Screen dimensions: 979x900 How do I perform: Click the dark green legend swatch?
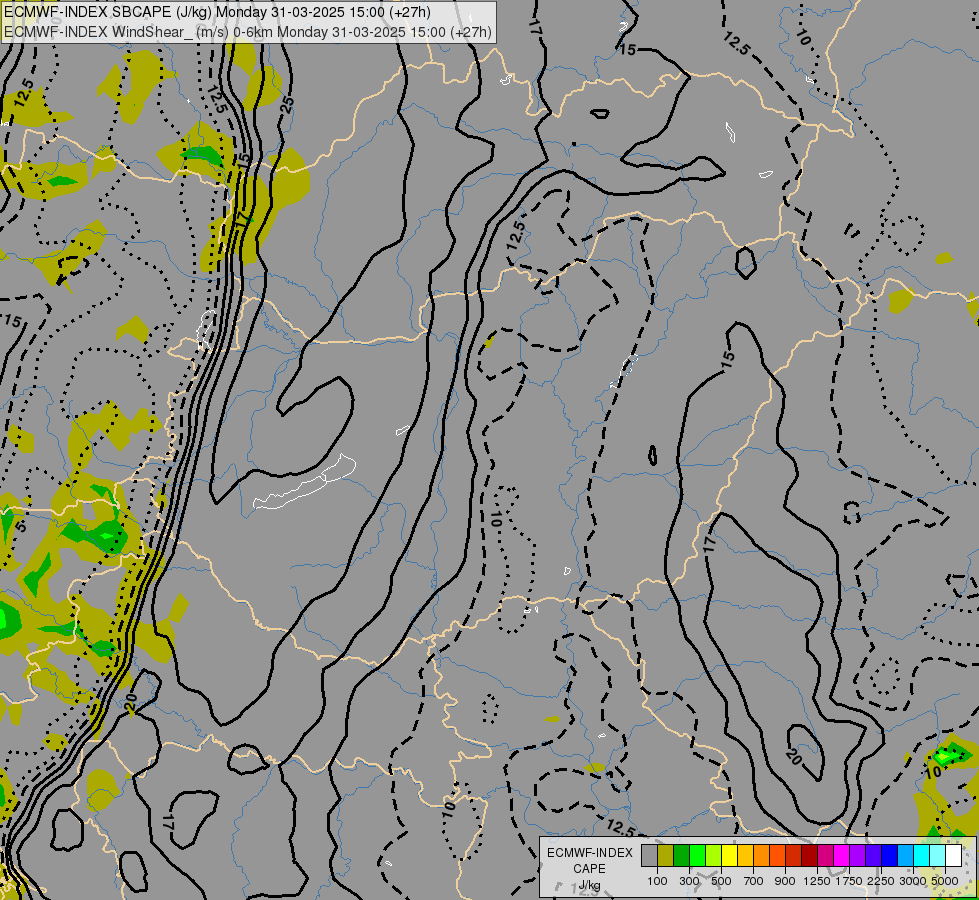(x=681, y=856)
